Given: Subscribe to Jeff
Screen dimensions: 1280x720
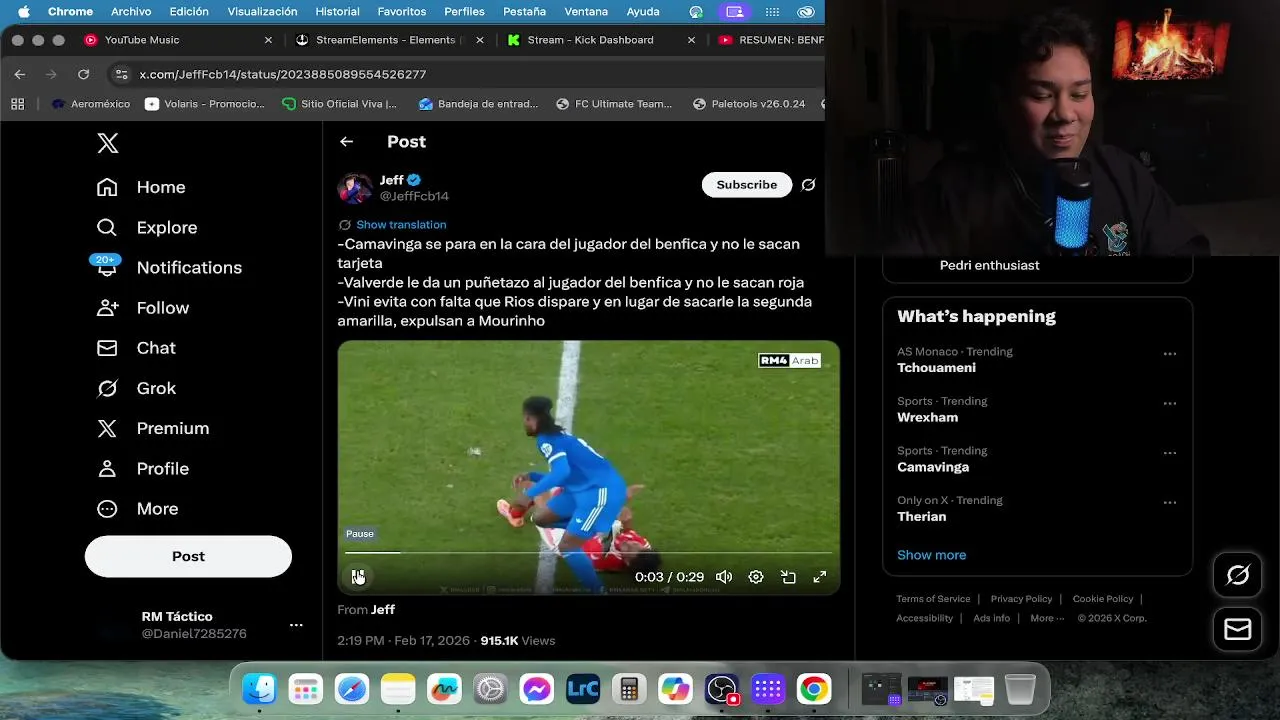Looking at the screenshot, I should pyautogui.click(x=747, y=185).
